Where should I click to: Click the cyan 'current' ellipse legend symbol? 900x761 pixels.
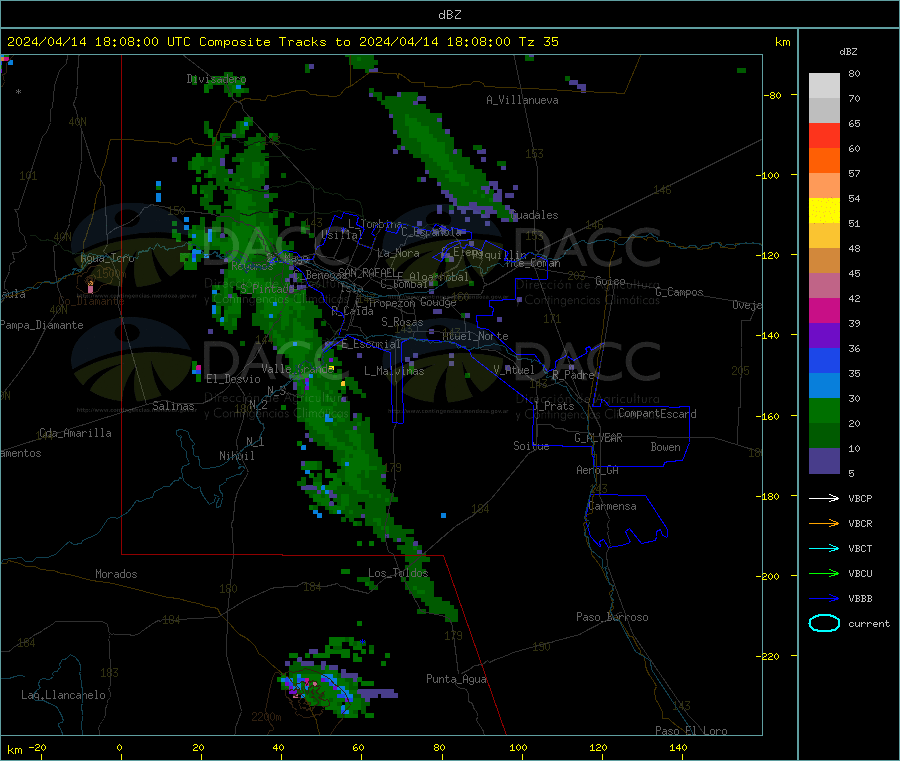(824, 623)
